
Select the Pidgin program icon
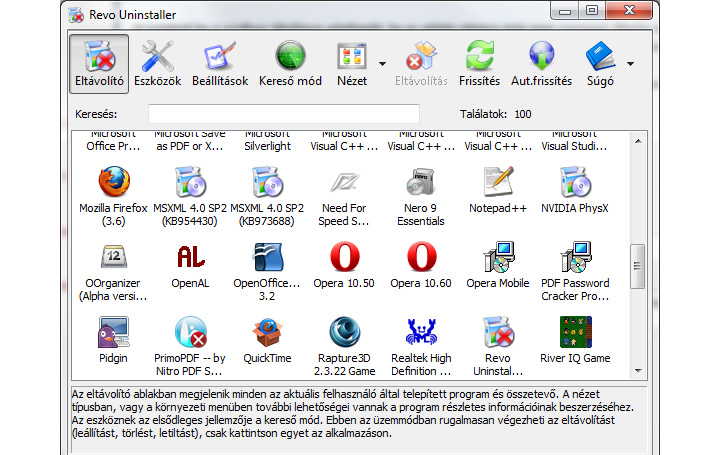tap(114, 334)
